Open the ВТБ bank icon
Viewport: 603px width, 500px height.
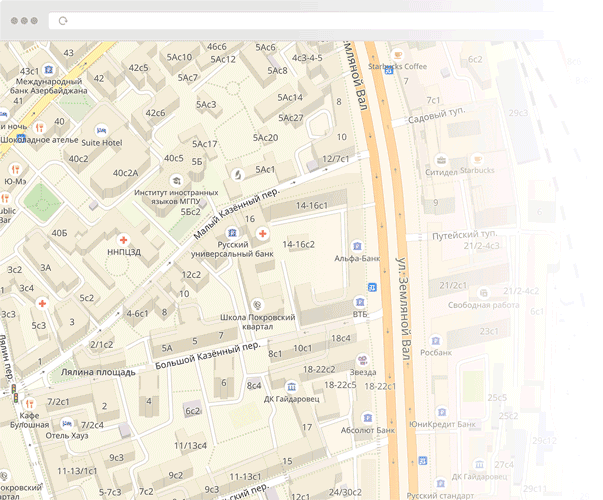coord(360,302)
